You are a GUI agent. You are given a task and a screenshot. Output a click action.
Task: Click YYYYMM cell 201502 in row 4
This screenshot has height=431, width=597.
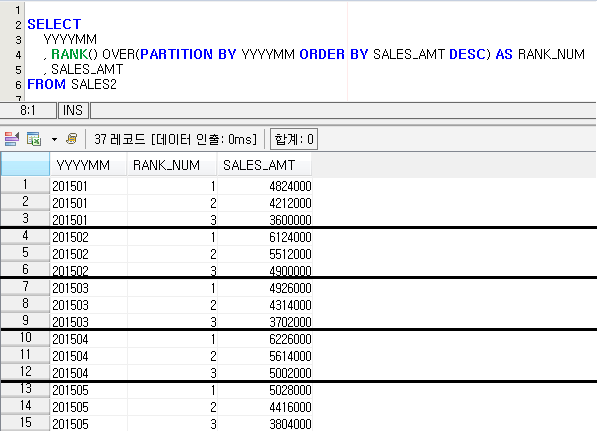[x=88, y=237]
